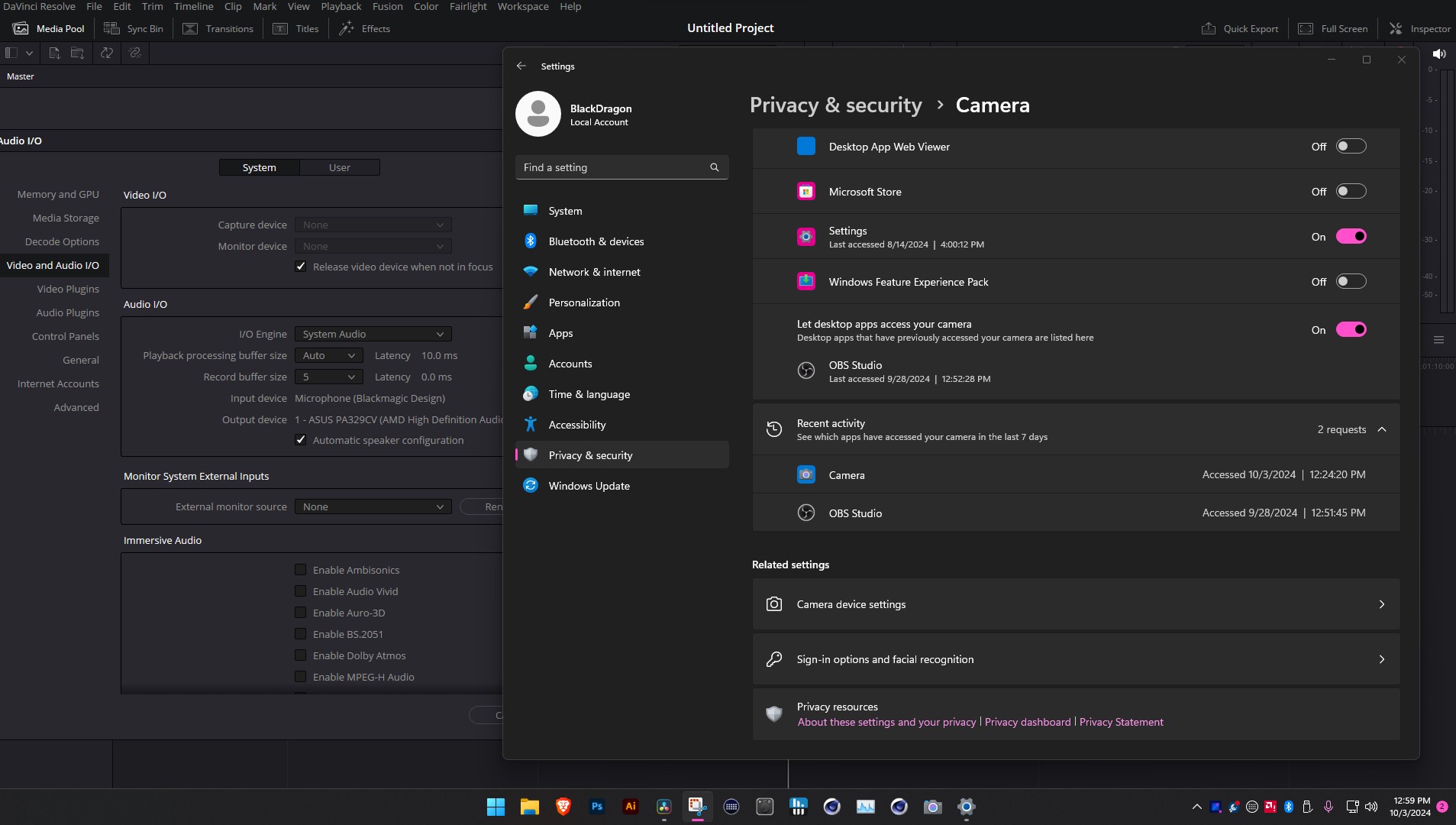Uncheck Release video device when not in focus
The height and width of the screenshot is (825, 1456).
point(301,267)
